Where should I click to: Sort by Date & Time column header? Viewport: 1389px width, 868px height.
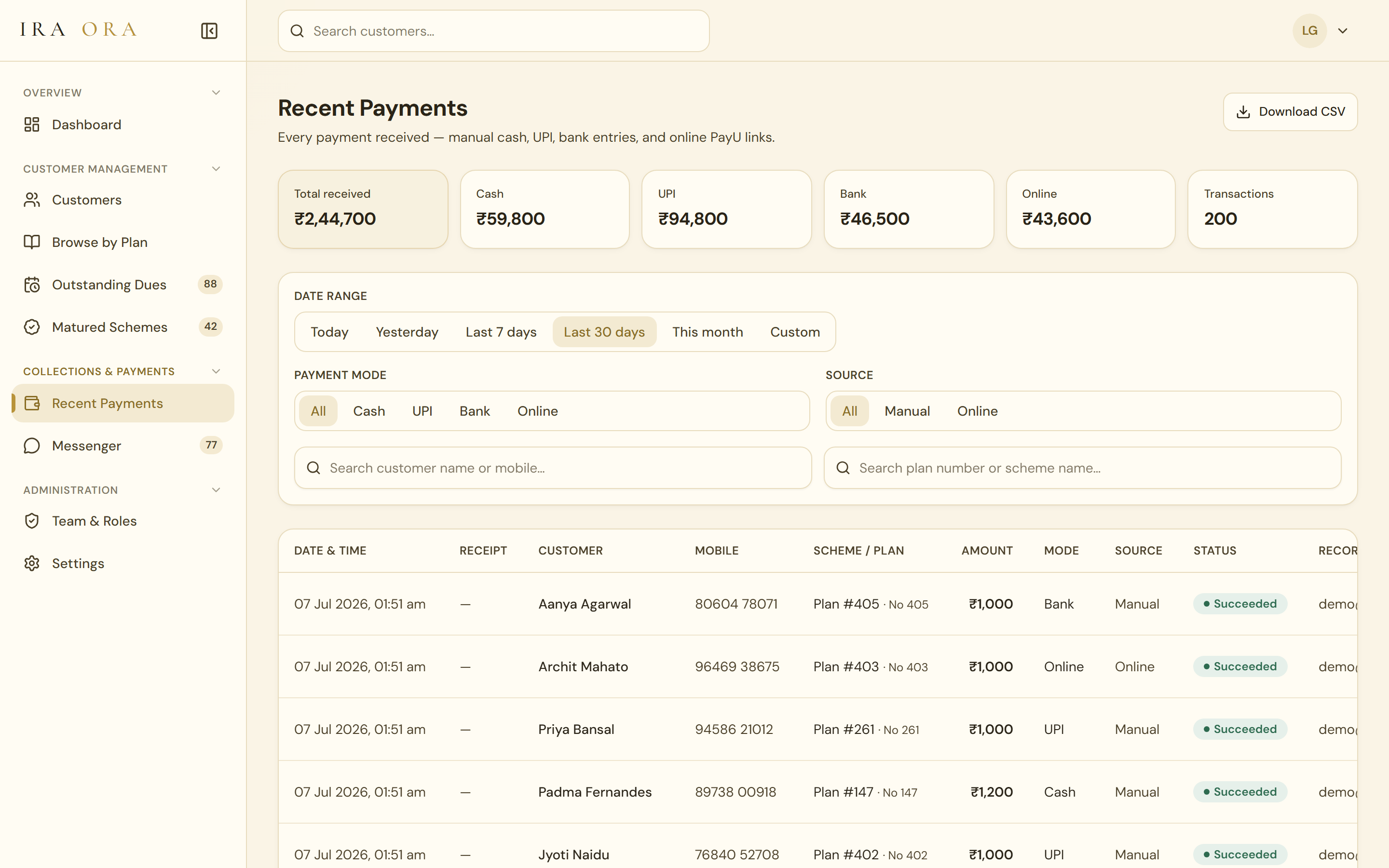(x=330, y=551)
